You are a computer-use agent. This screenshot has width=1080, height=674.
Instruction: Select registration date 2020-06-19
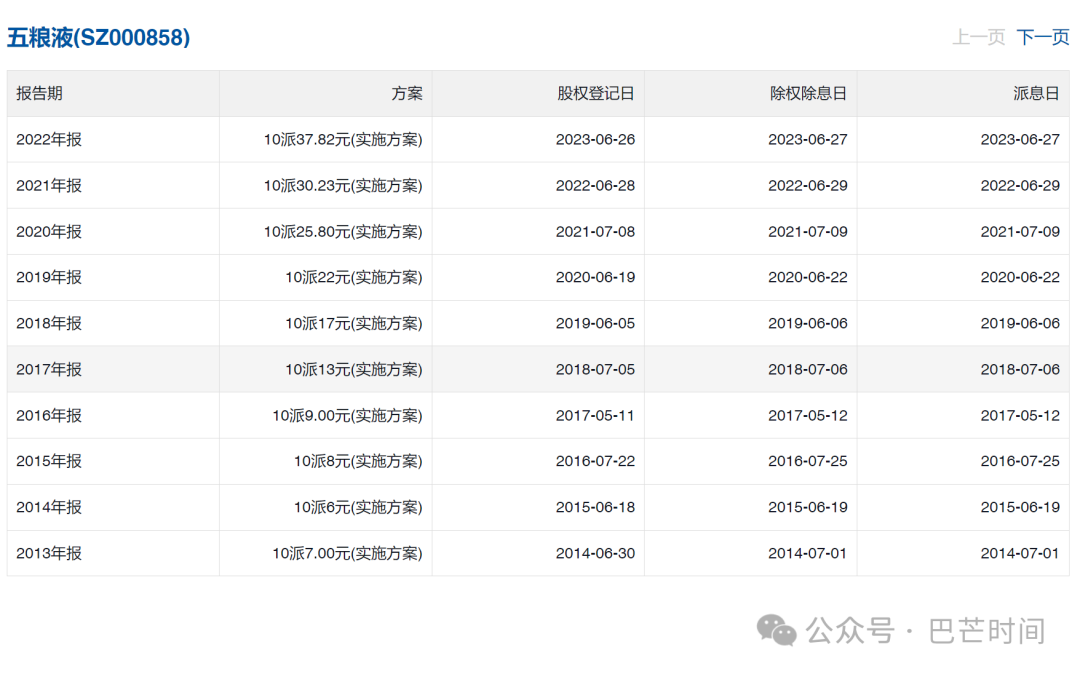596,277
